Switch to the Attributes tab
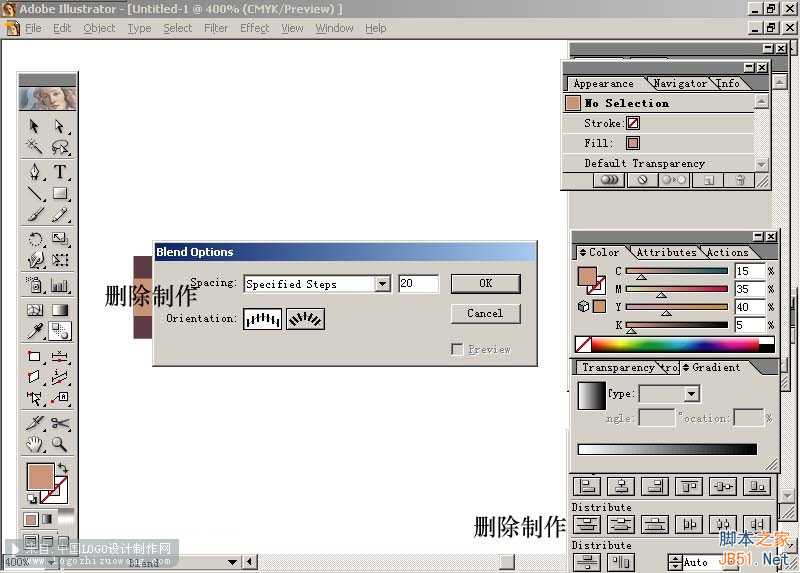Viewport: 800px width, 573px height. (666, 252)
